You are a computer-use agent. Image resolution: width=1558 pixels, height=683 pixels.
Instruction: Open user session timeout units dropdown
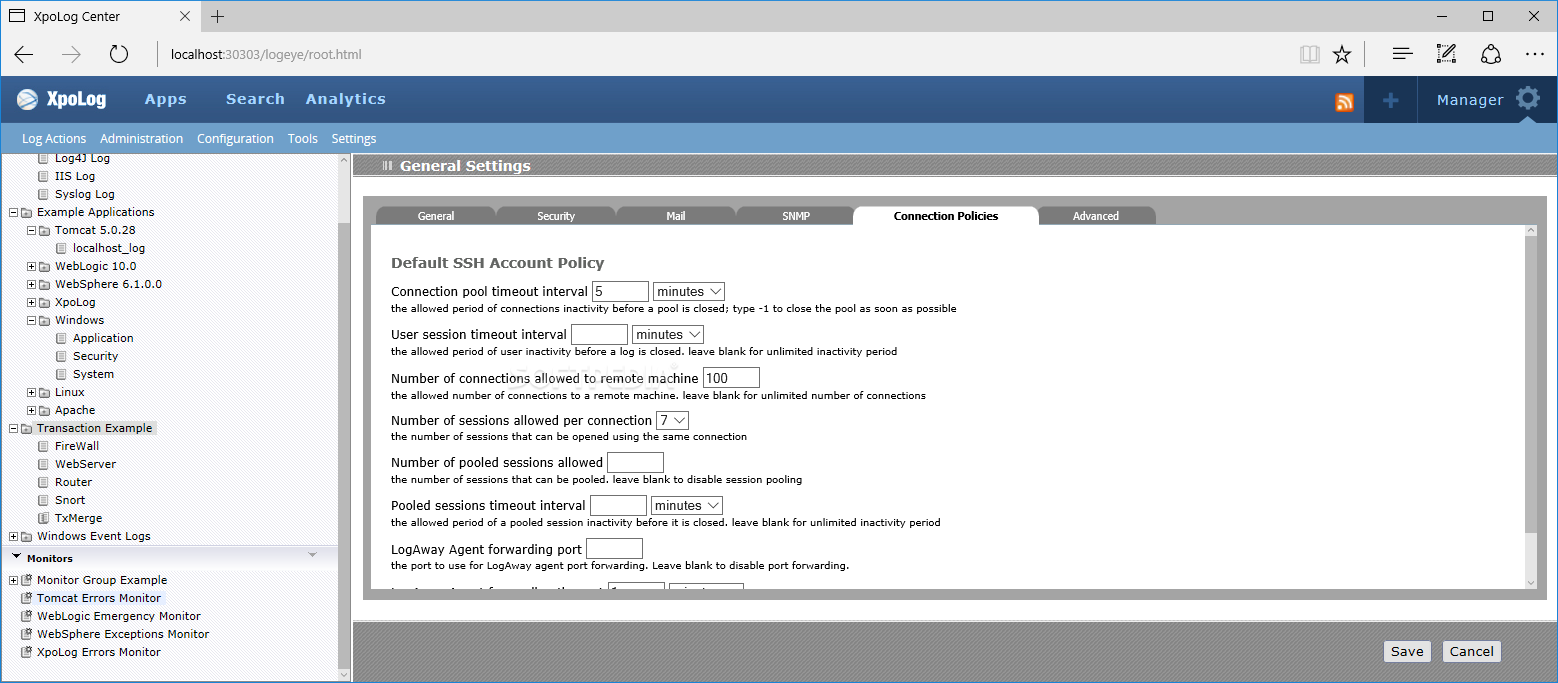click(668, 335)
